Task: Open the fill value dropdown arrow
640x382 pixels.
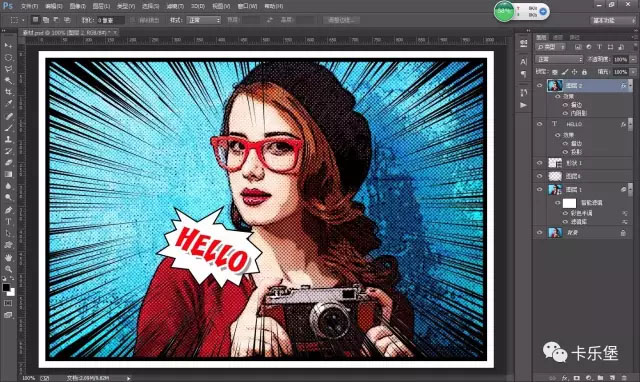Action: [633, 72]
